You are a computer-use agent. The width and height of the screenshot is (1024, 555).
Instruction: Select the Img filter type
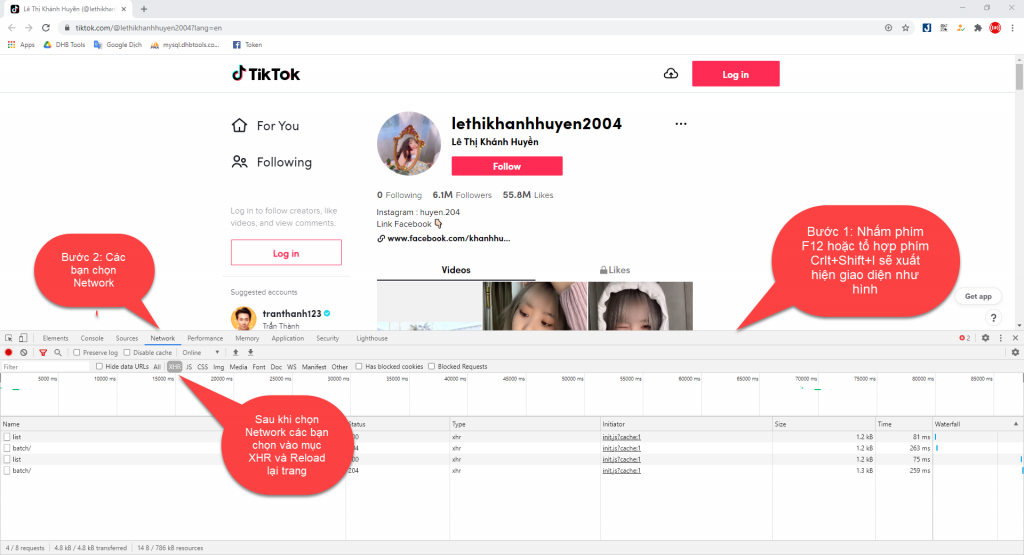click(219, 367)
